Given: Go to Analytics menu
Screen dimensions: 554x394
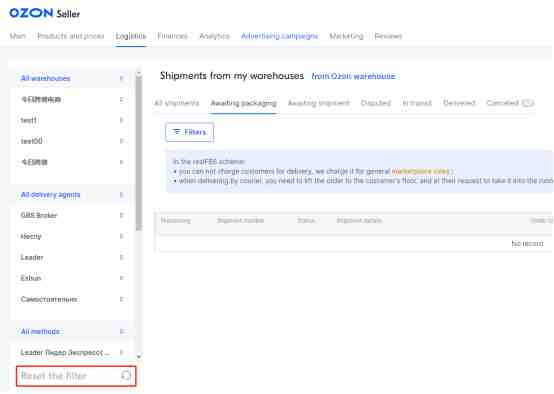Looking at the screenshot, I should tap(214, 36).
